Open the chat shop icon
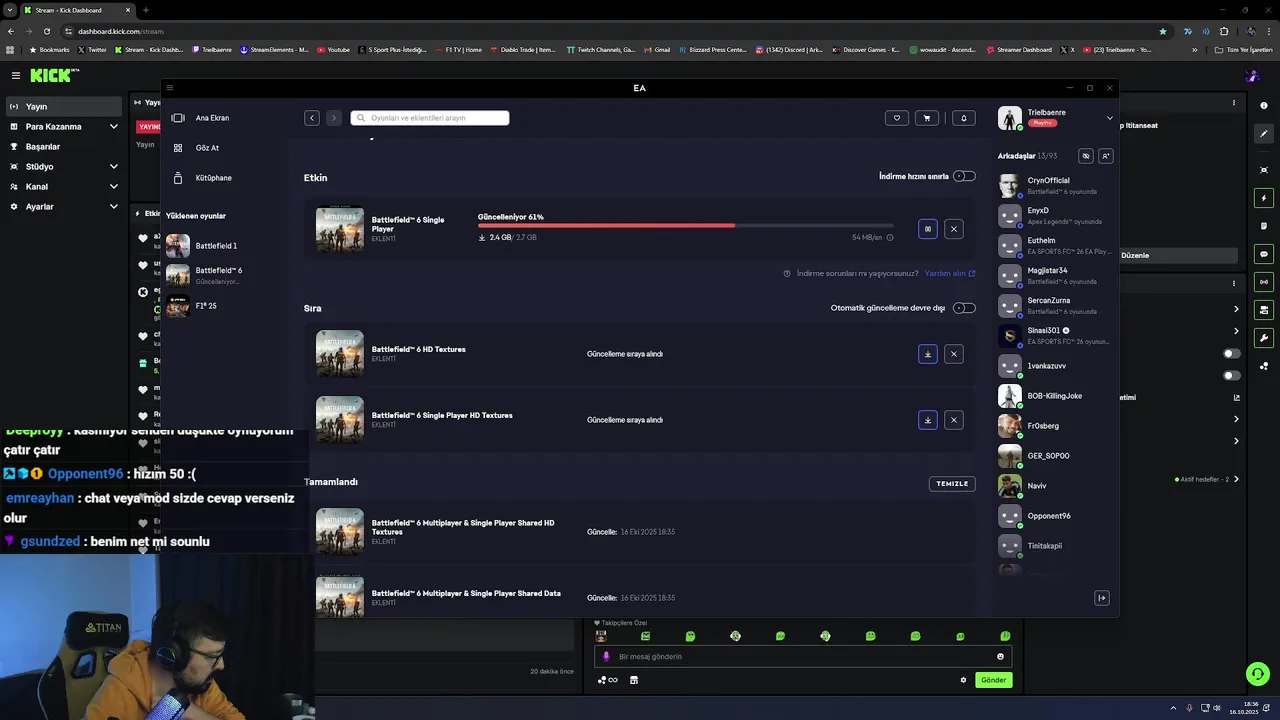1280x720 pixels. 634,680
